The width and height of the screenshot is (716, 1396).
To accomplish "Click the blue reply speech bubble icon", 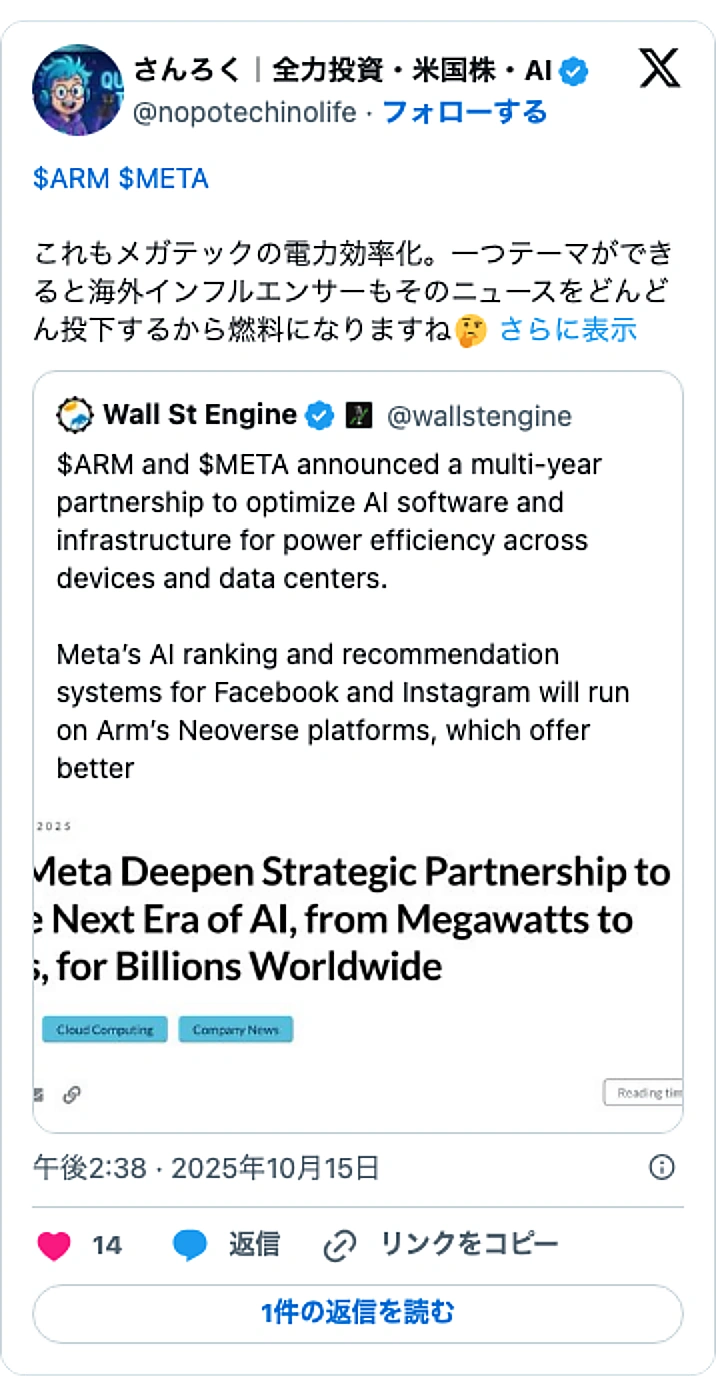I will [190, 1244].
